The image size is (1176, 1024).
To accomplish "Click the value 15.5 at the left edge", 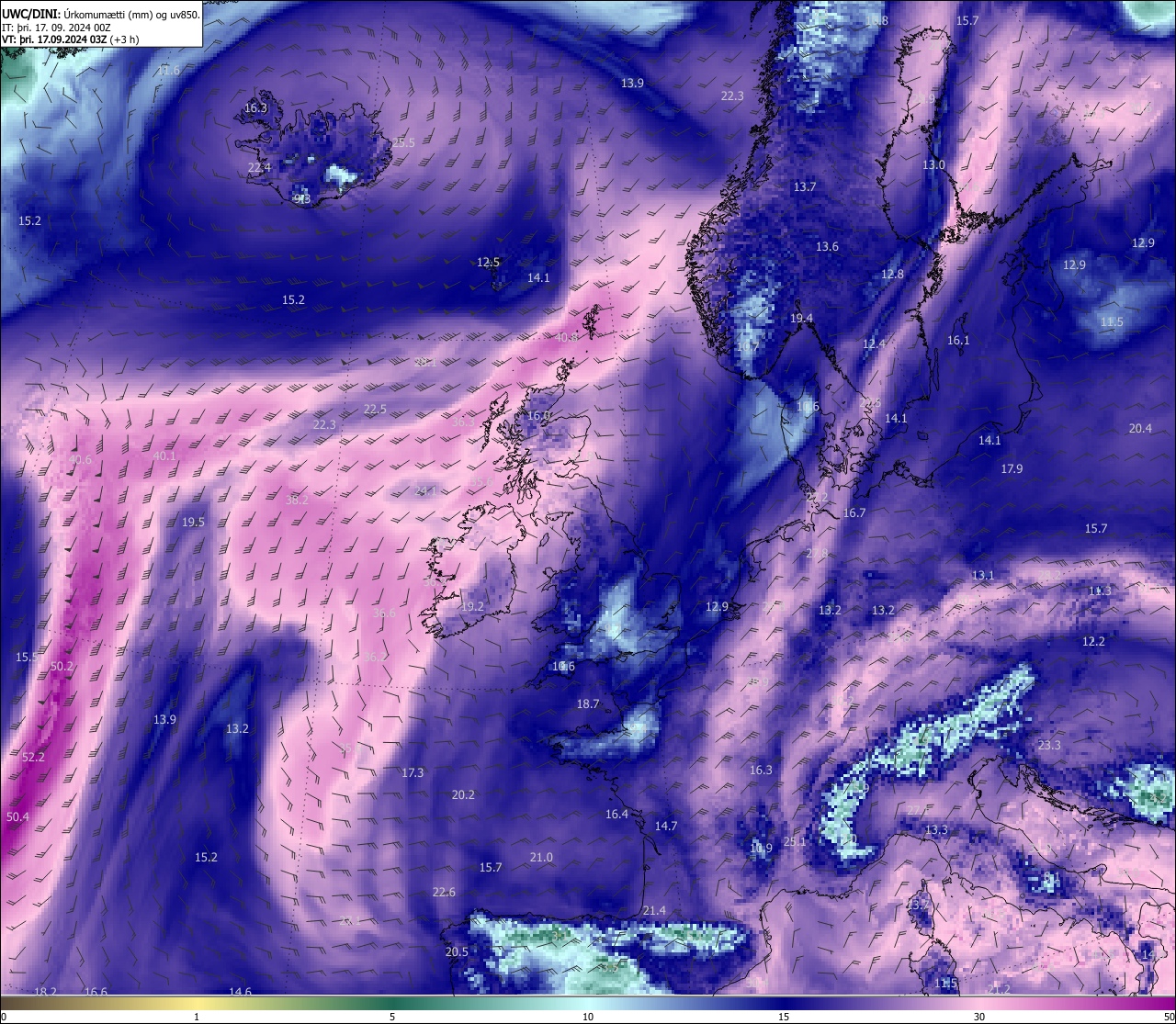I will click(27, 657).
